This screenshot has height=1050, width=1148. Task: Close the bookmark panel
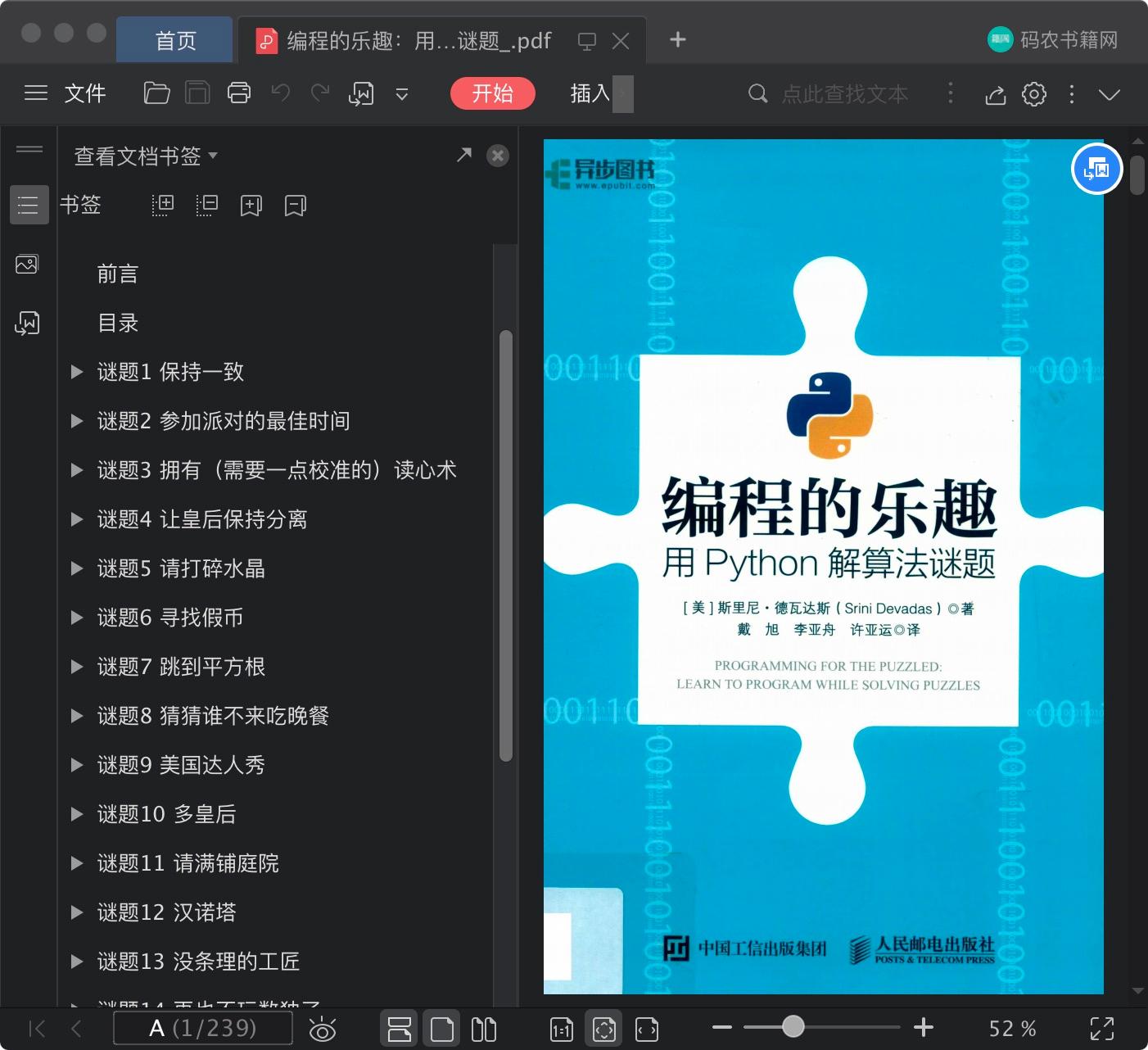tap(498, 156)
